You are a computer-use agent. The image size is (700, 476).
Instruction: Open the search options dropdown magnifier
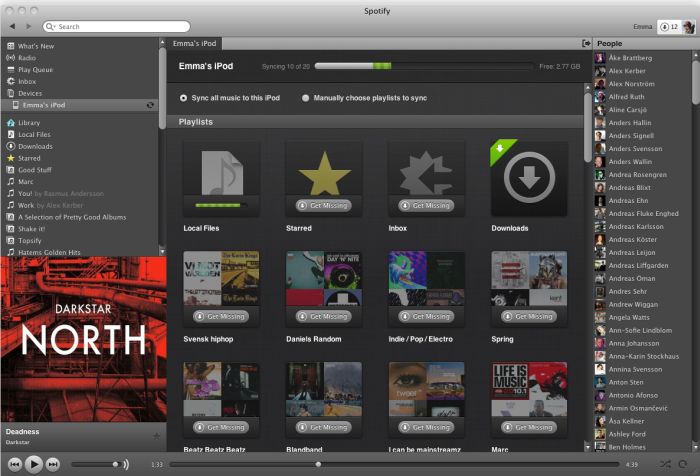[x=50, y=27]
